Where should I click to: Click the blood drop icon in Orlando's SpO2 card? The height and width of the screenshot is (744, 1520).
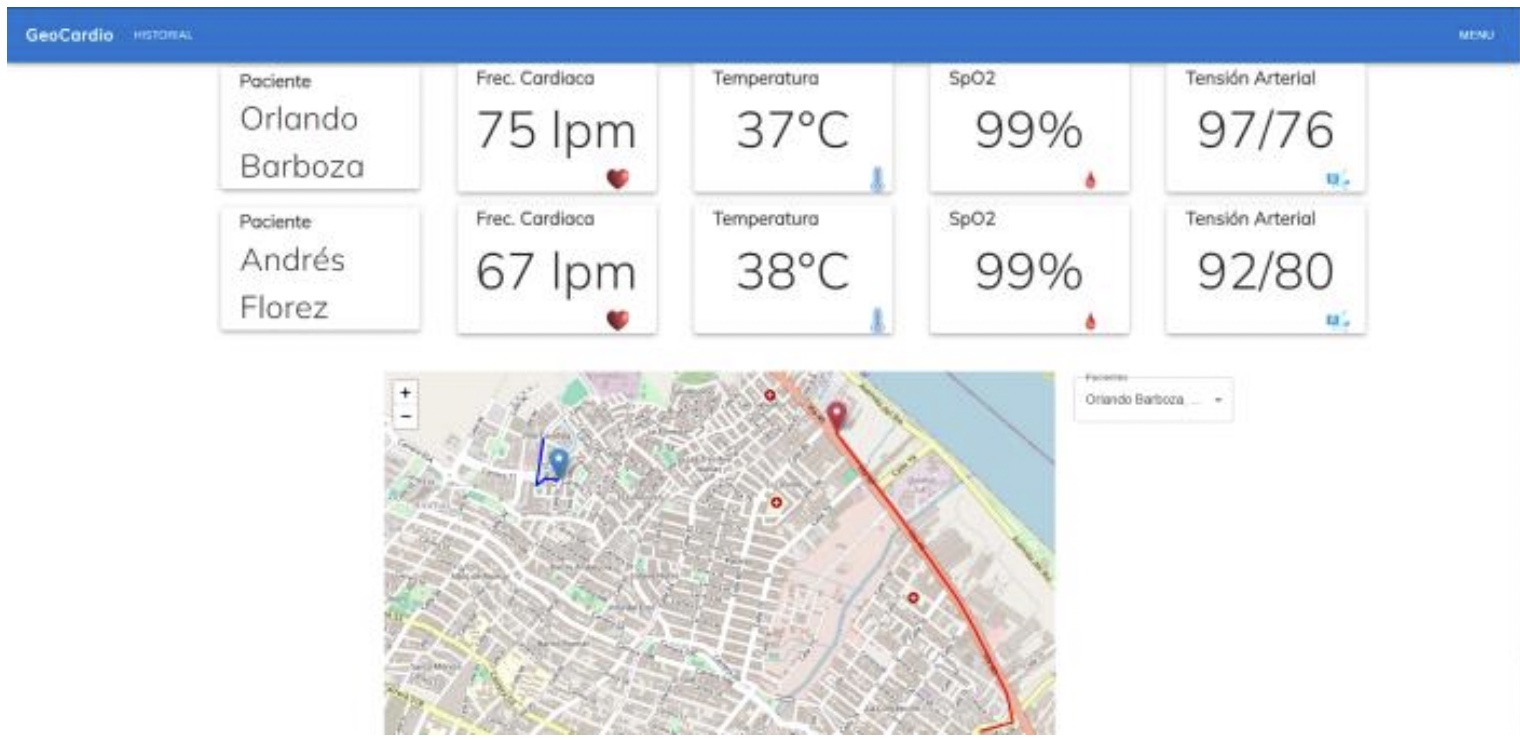point(1090,180)
